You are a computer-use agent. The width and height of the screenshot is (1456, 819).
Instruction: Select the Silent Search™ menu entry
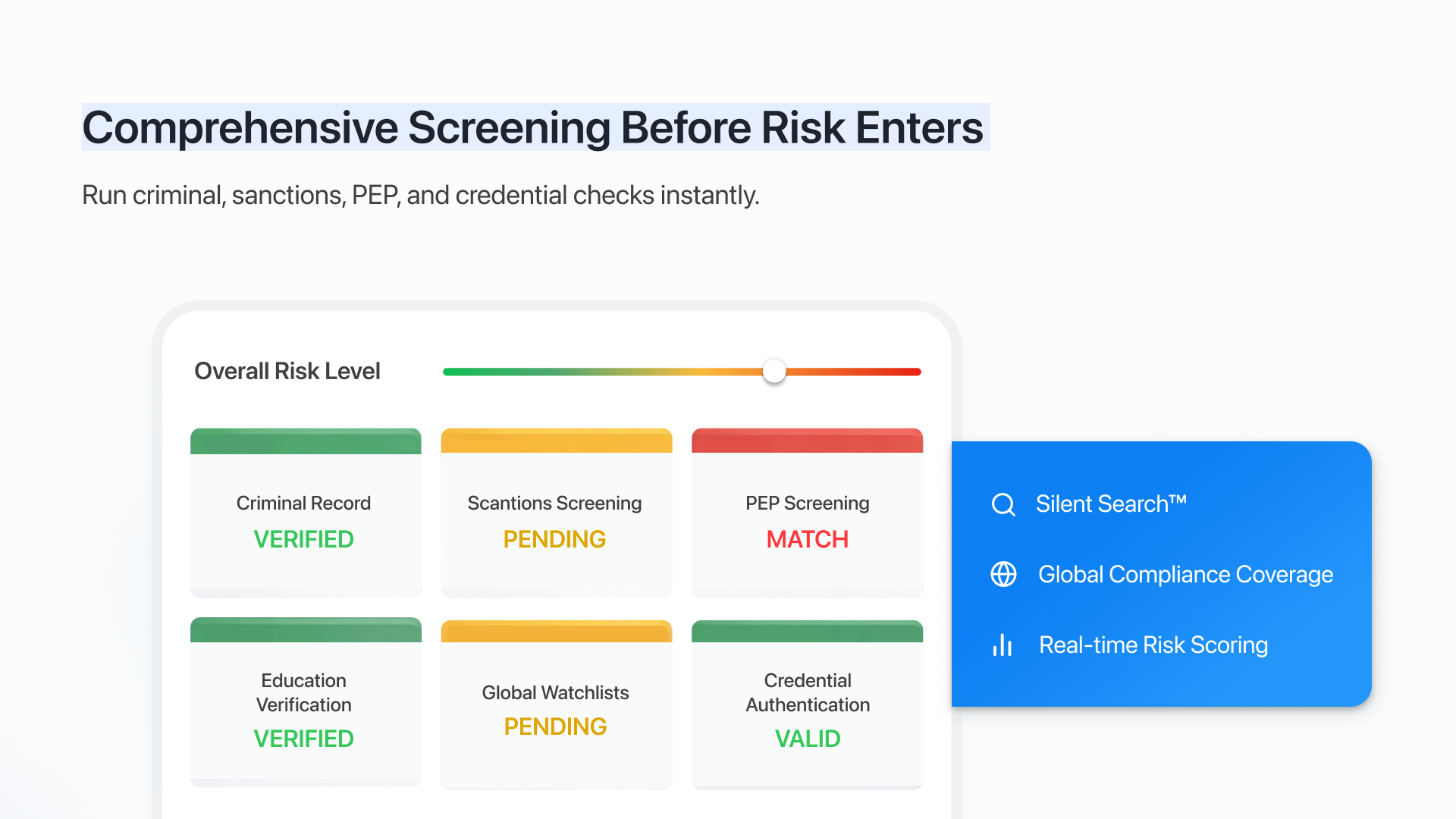point(1110,504)
